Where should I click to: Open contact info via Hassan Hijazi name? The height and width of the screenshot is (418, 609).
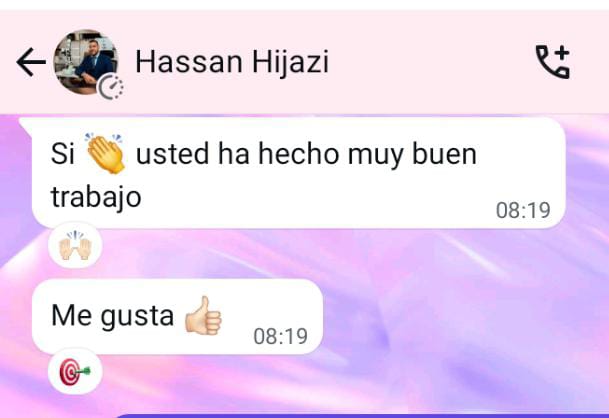coord(232,62)
